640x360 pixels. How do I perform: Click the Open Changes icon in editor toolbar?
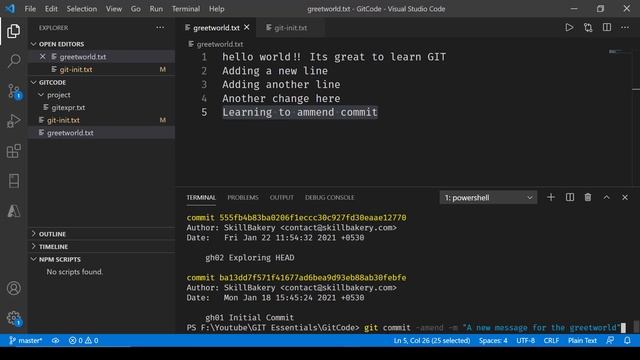pos(588,28)
